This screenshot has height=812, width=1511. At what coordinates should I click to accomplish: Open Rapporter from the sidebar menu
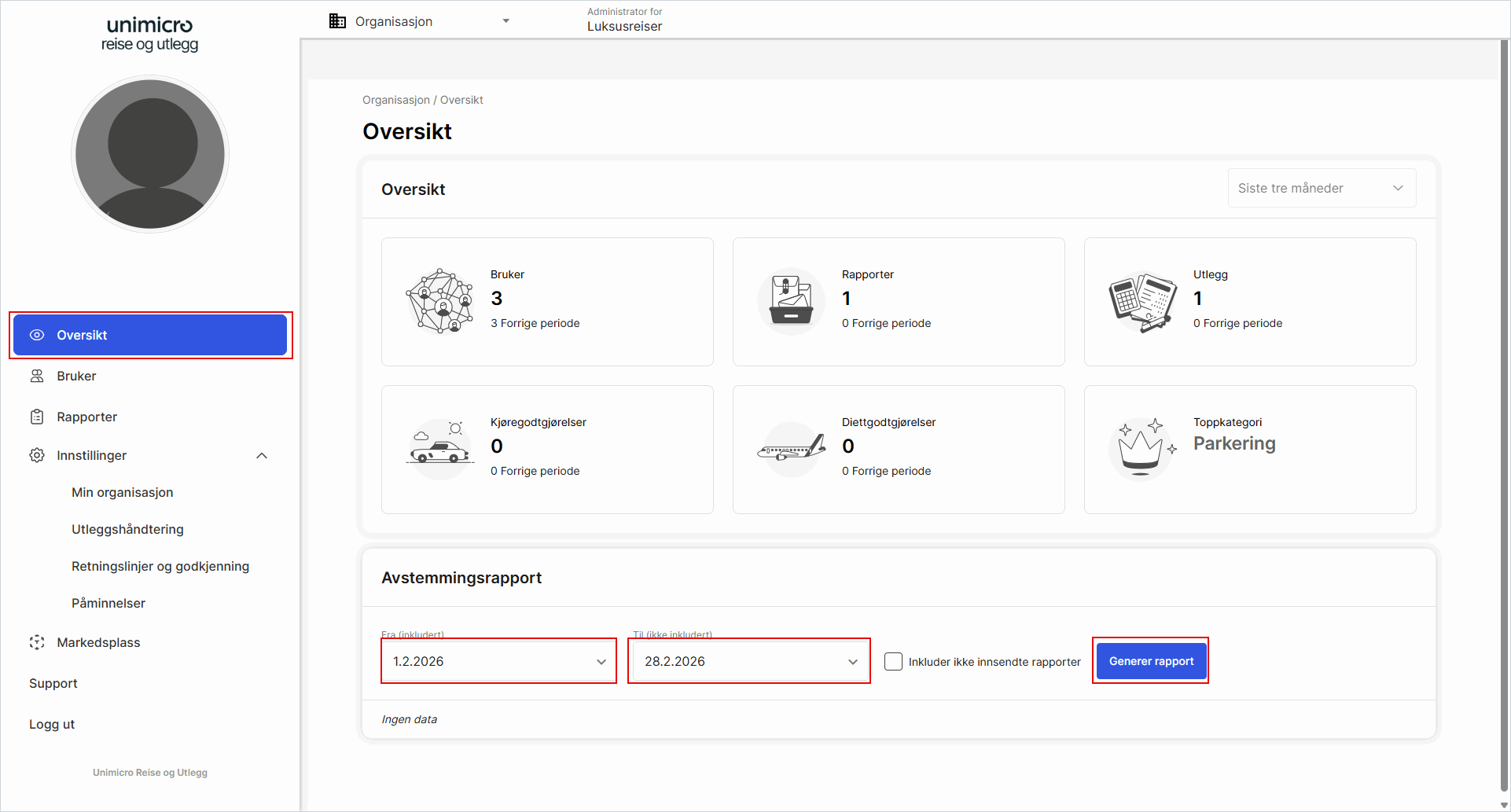[86, 417]
